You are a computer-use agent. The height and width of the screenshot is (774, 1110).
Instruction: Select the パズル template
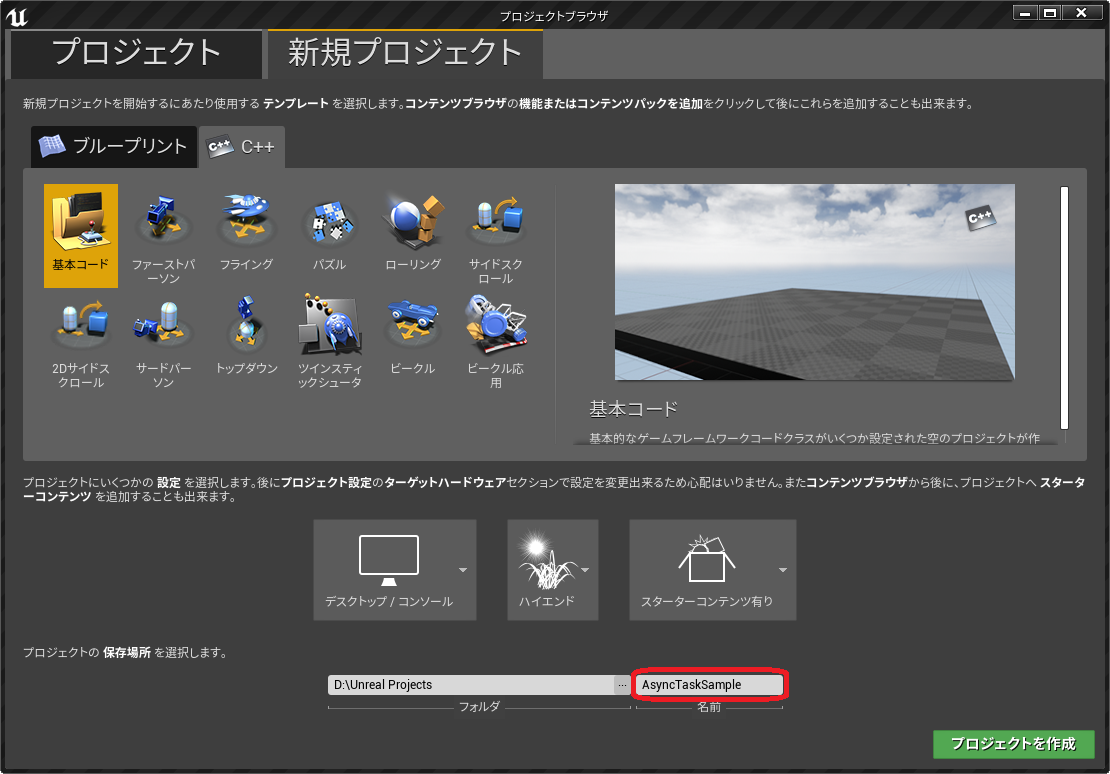[x=329, y=236]
